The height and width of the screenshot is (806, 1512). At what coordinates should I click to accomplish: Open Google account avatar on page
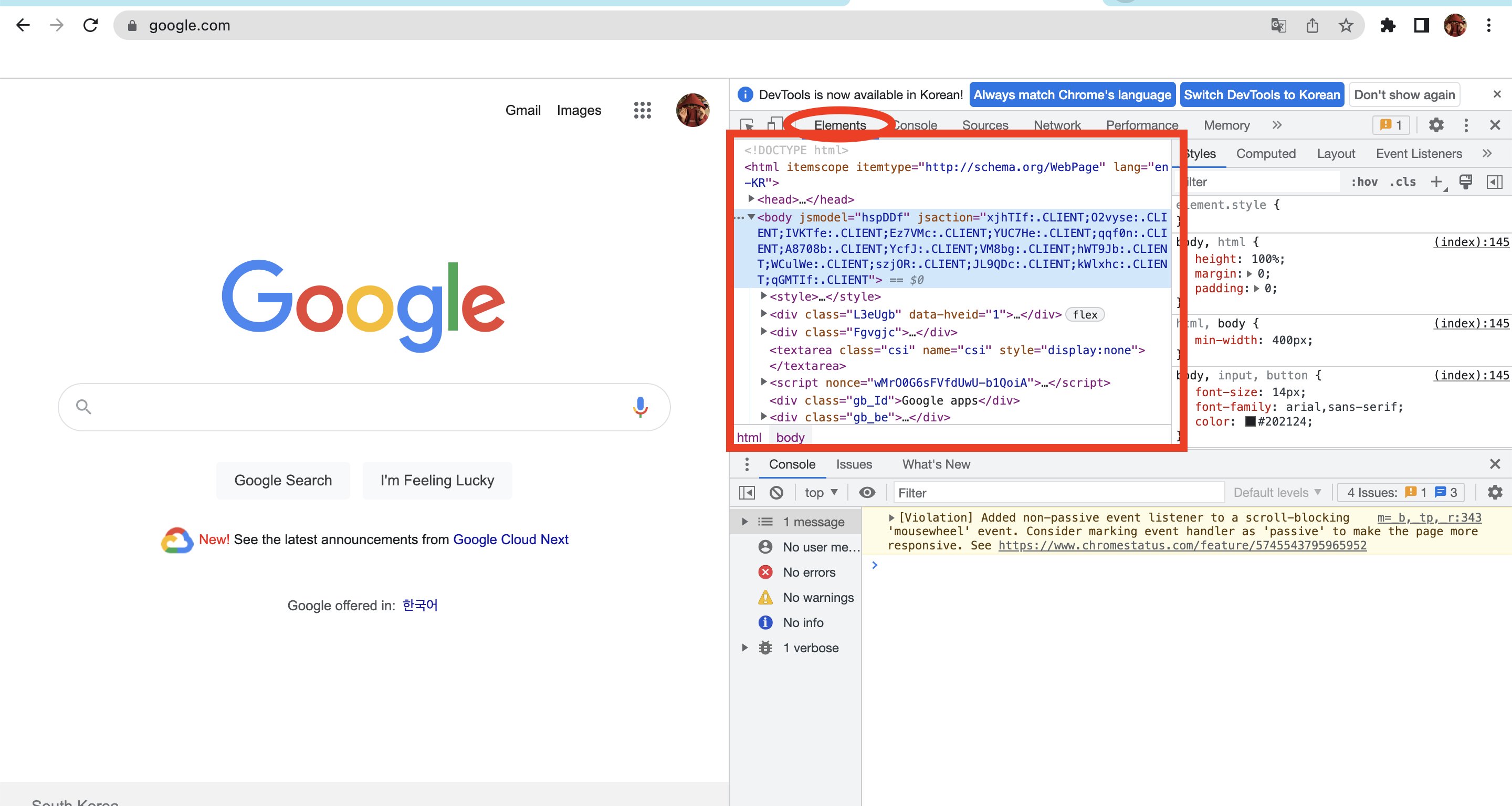[x=692, y=110]
